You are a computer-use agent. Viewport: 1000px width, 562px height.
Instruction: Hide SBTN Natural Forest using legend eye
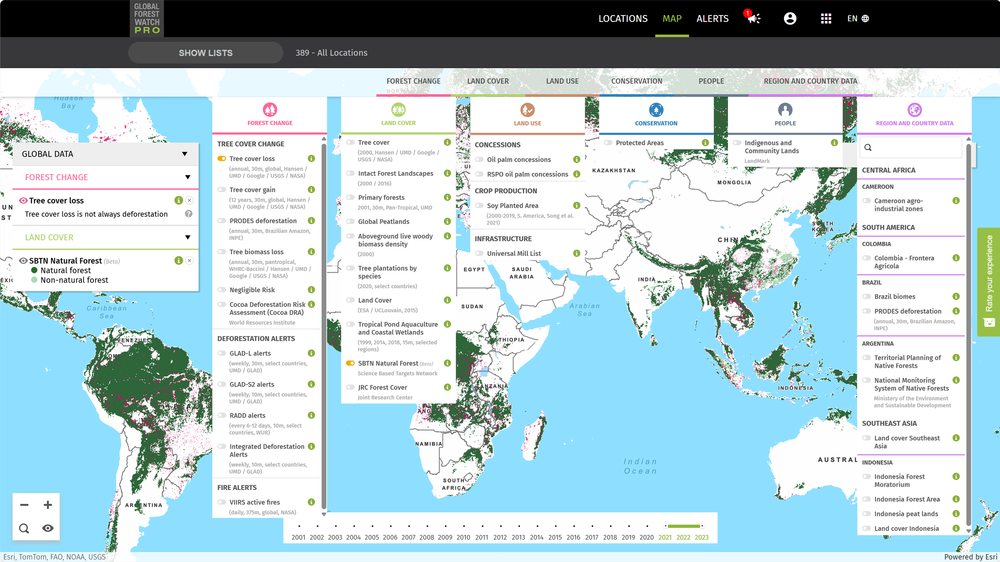tap(23, 260)
